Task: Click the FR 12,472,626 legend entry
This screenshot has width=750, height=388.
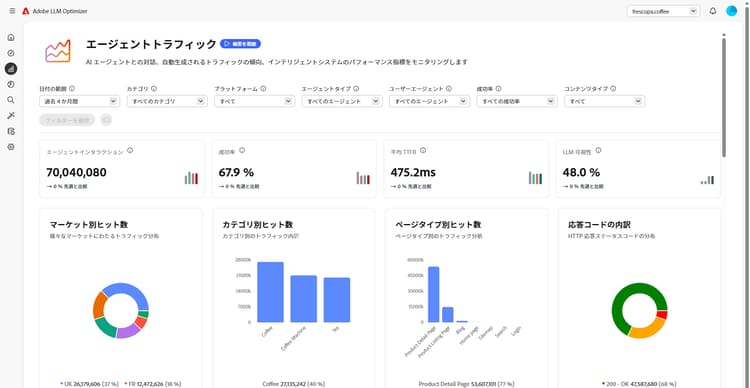Action: (153, 384)
